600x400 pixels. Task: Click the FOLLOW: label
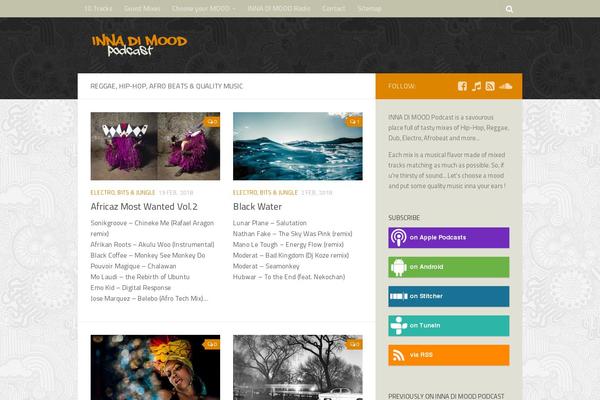(402, 86)
